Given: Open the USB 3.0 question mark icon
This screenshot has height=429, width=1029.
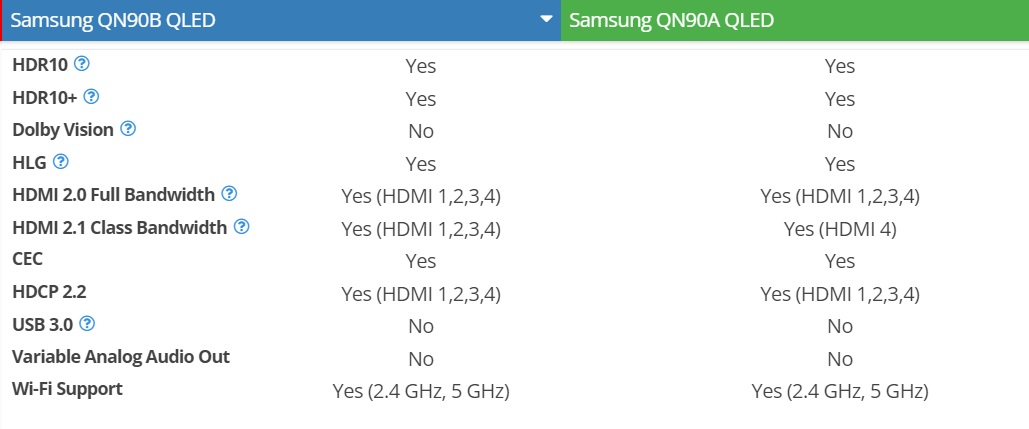Looking at the screenshot, I should 87,324.
